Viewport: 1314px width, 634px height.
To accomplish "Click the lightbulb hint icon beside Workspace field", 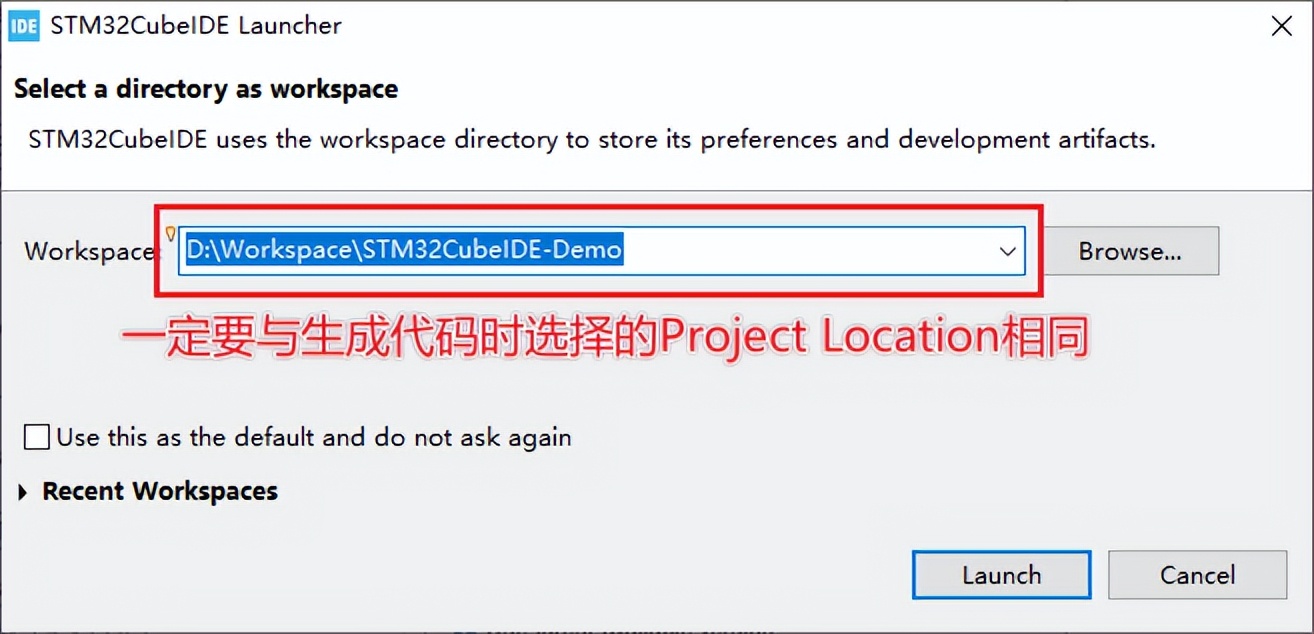I will tap(172, 232).
